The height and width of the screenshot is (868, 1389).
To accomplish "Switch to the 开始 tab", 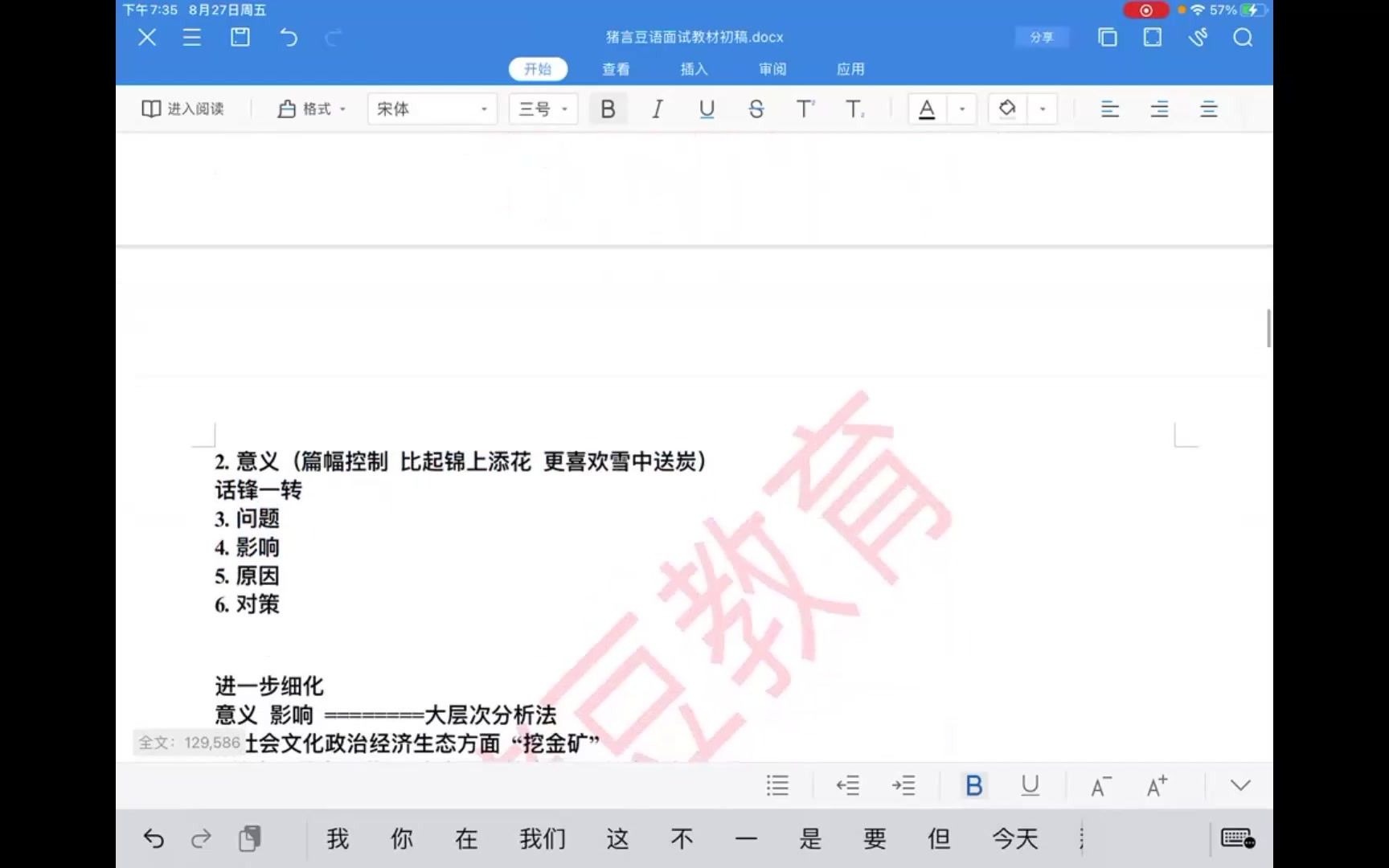I will point(538,69).
